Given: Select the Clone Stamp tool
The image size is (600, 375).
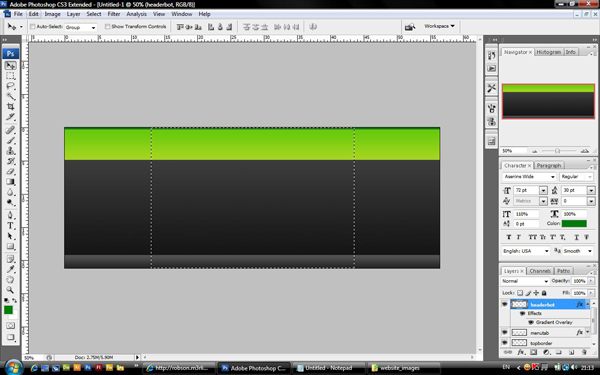Looking at the screenshot, I should coord(11,151).
